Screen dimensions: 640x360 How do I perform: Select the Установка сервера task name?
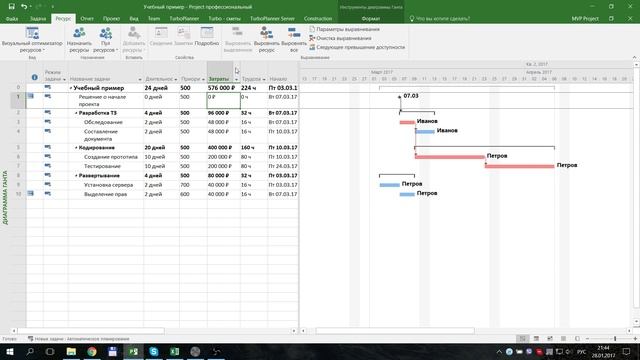(108, 185)
